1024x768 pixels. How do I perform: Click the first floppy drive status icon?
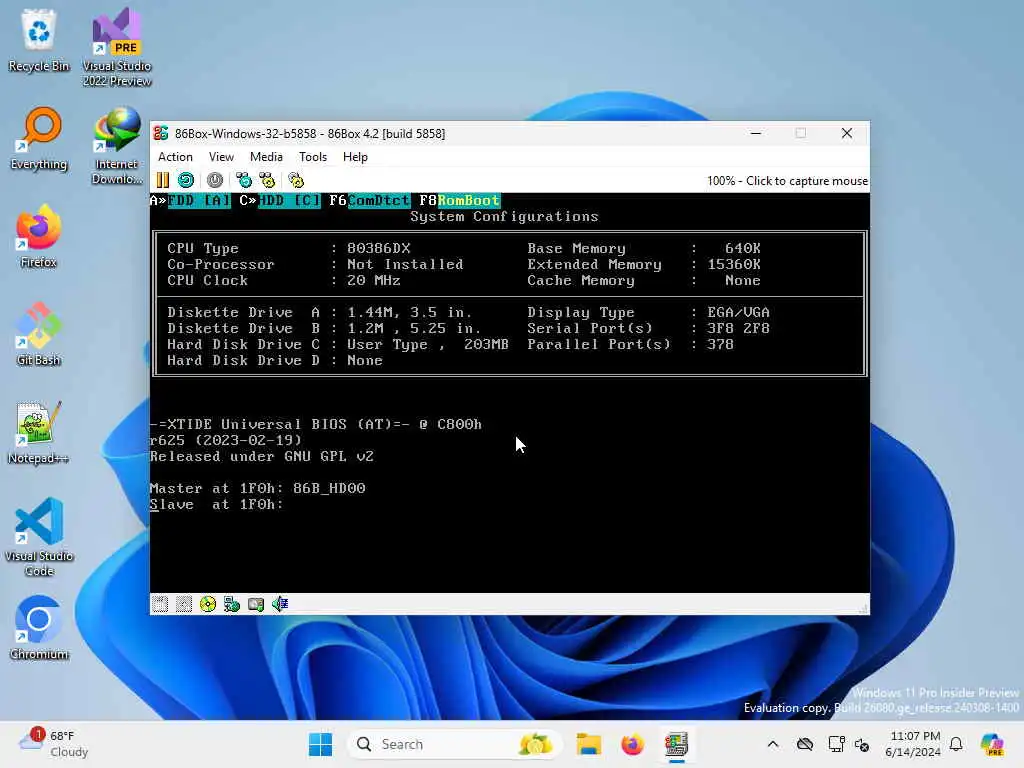tap(160, 604)
